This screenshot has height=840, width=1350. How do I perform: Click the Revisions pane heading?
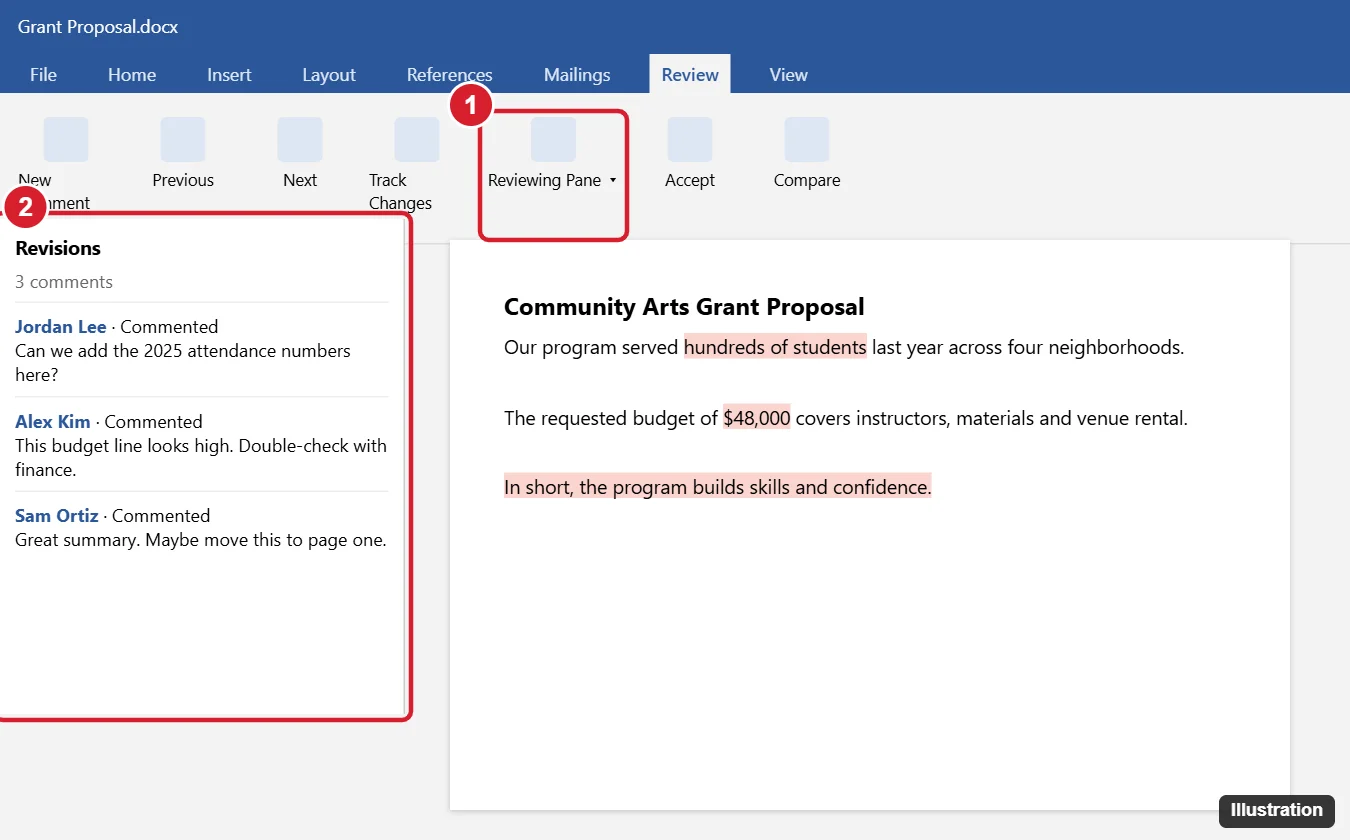point(58,248)
